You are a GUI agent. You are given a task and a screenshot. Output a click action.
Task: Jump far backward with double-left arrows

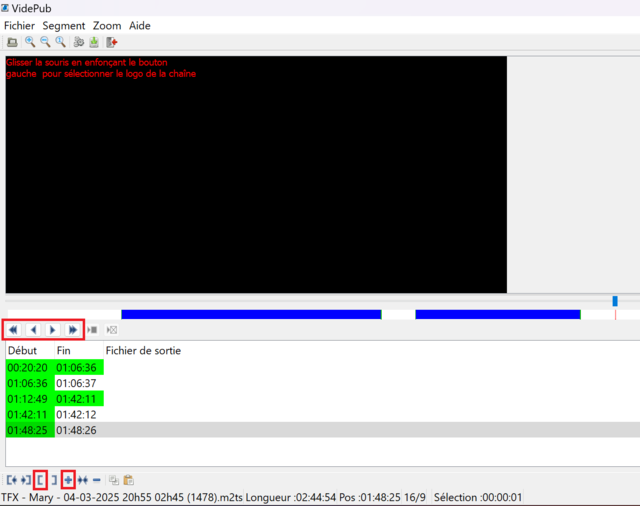tap(13, 330)
